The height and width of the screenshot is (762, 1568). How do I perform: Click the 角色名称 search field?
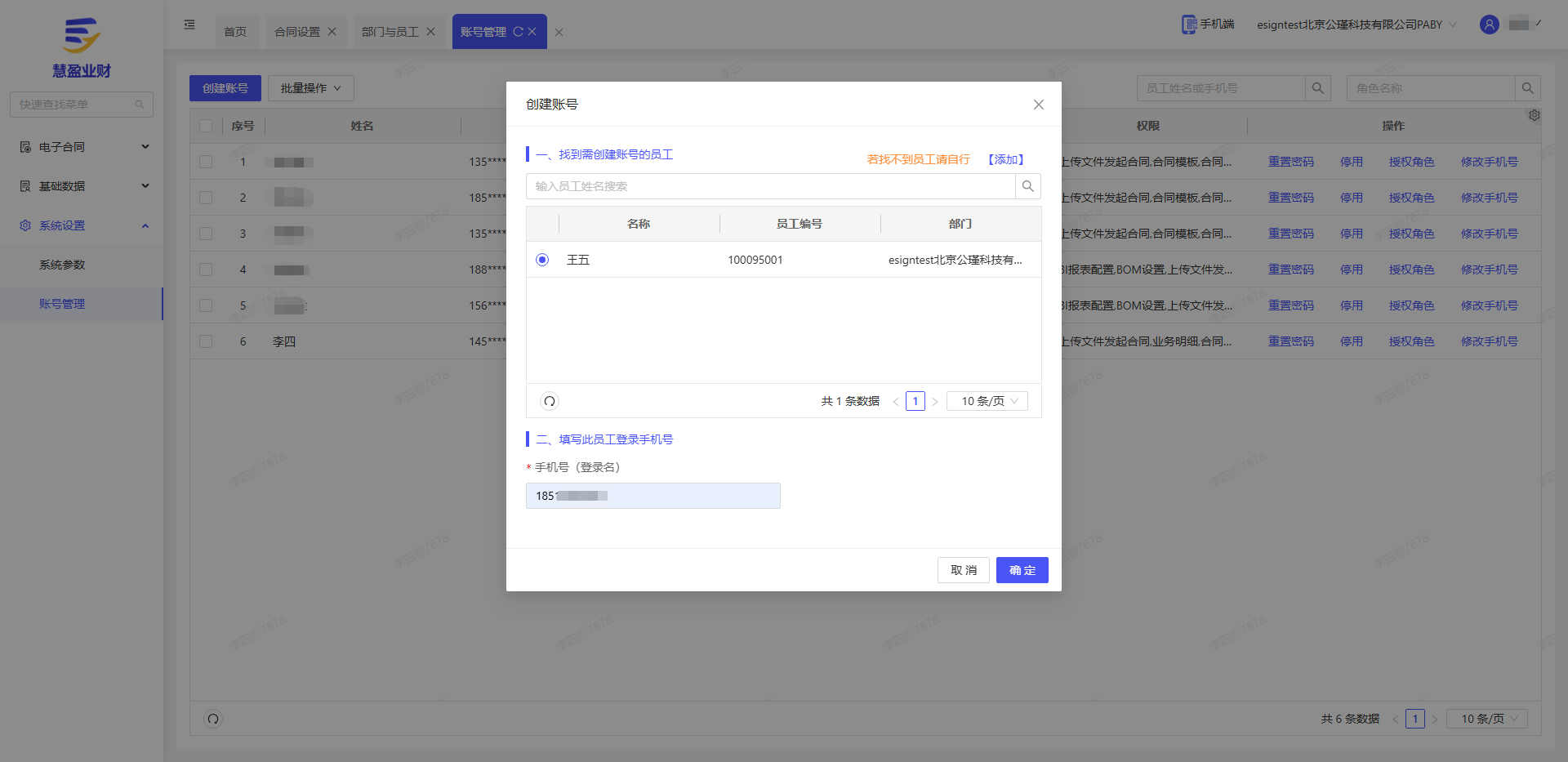click(1431, 88)
